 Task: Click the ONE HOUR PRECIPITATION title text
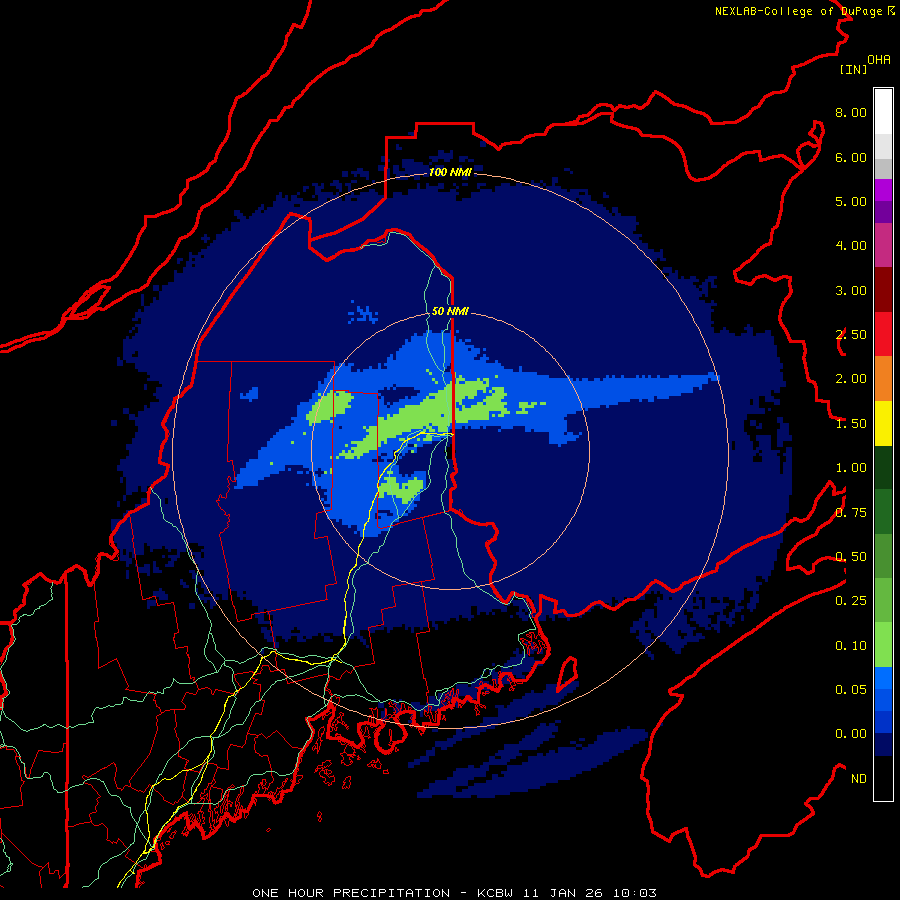[351, 893]
